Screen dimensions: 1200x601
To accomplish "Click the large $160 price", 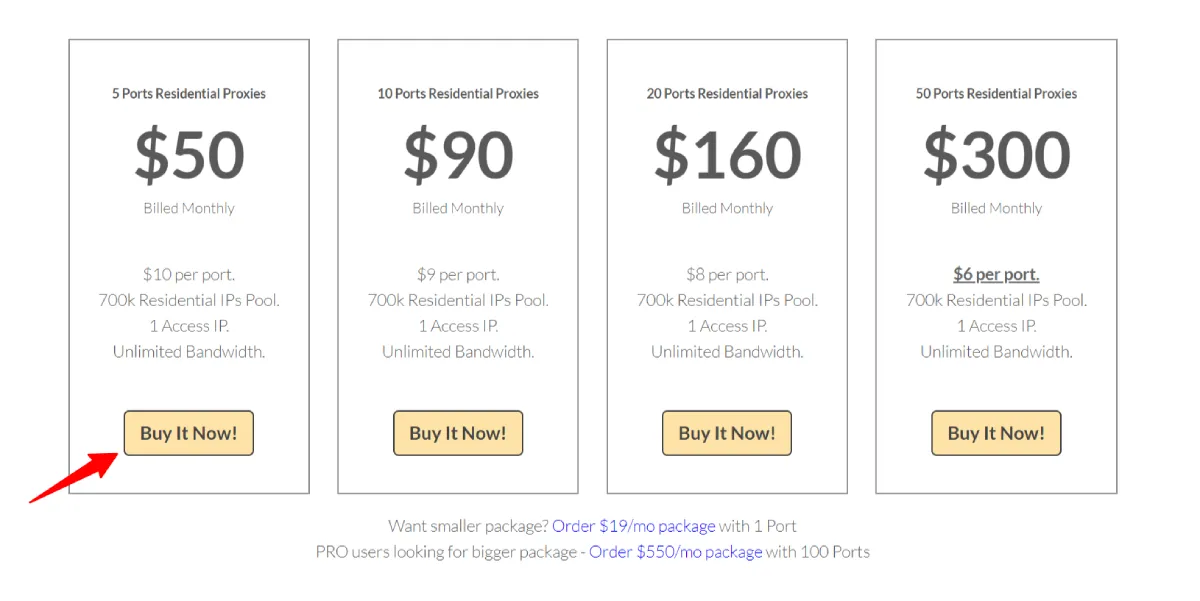I will [727, 155].
